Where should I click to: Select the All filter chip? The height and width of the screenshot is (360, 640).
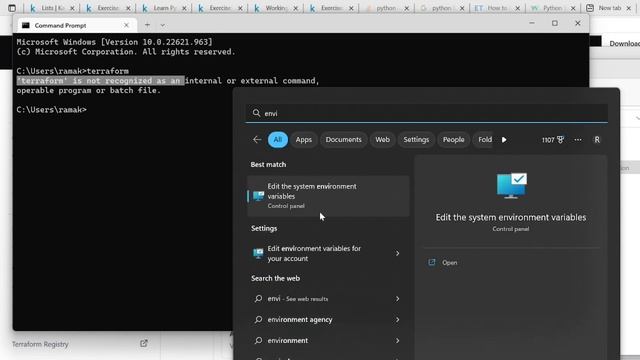click(x=278, y=140)
